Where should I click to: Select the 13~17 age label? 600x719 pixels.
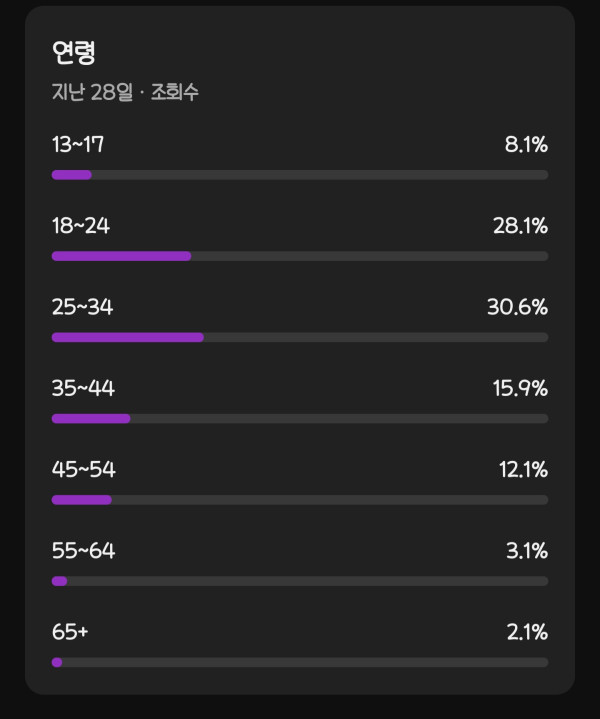pyautogui.click(x=78, y=145)
